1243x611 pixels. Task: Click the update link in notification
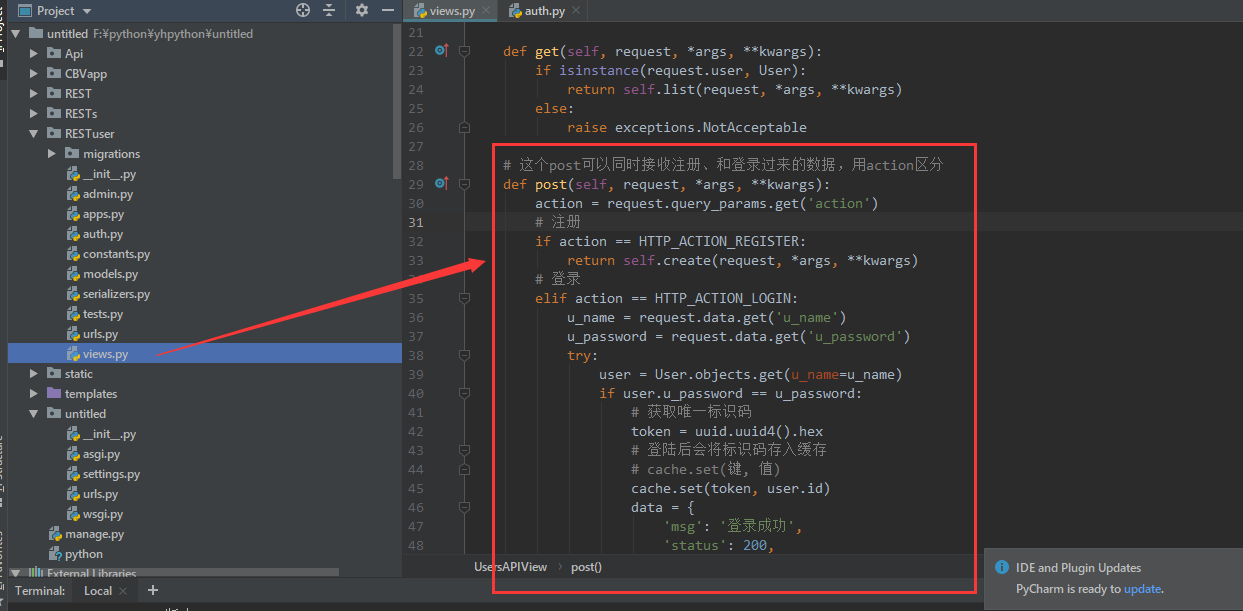click(x=1142, y=589)
